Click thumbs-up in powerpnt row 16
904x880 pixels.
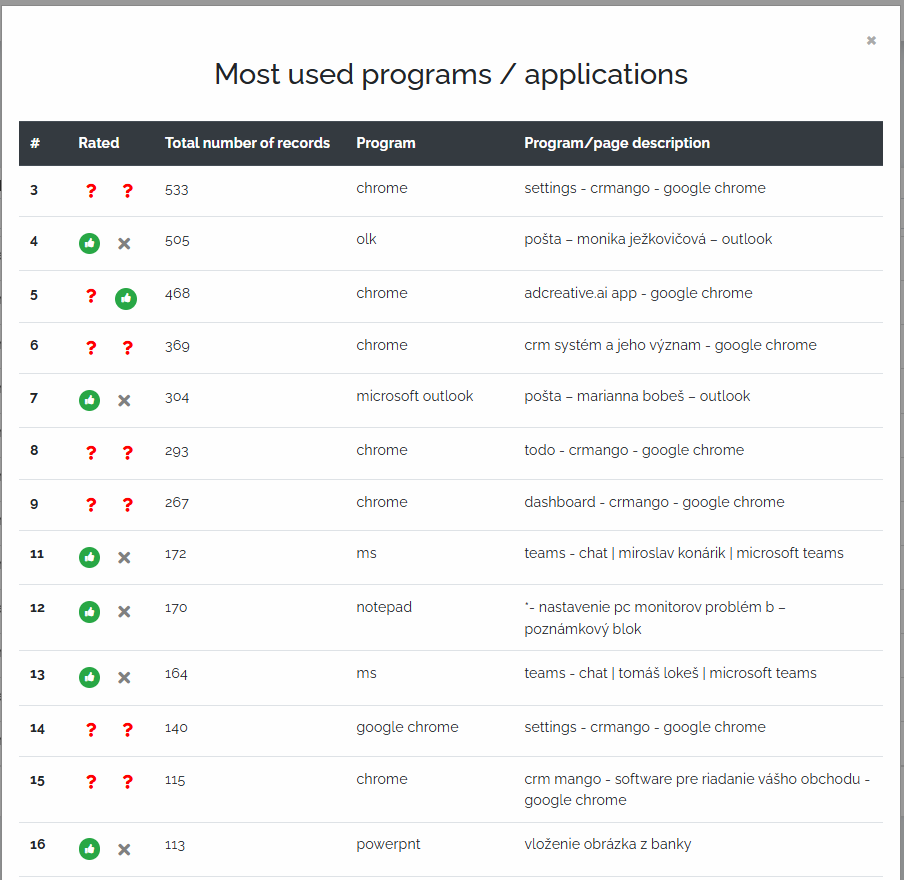pyautogui.click(x=89, y=849)
